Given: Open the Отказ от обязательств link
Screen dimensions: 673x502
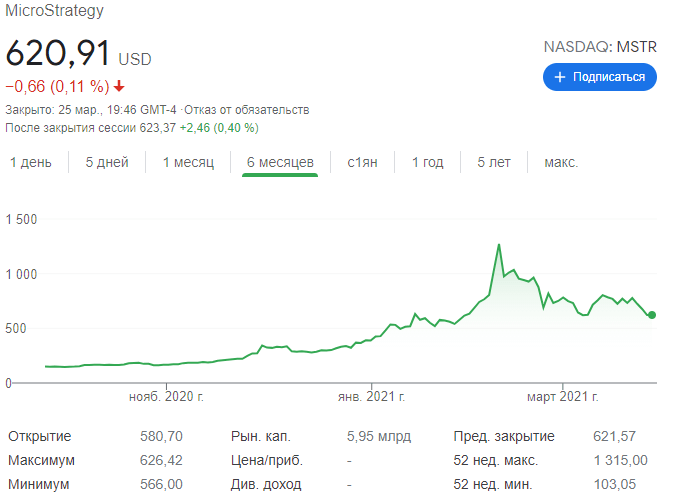Looking at the screenshot, I should (247, 110).
